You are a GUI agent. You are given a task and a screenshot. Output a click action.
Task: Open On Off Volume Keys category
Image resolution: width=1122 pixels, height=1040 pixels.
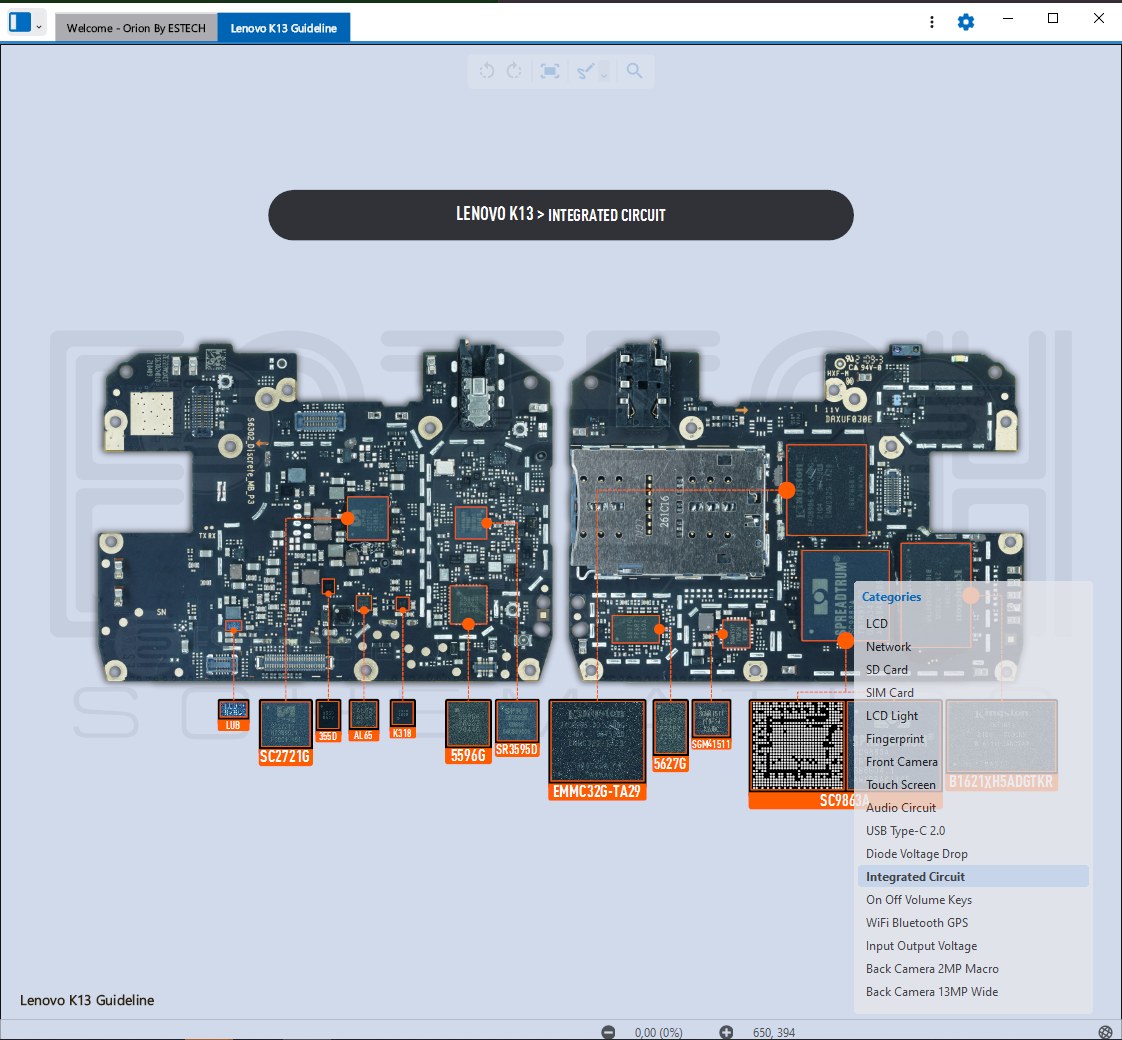973,900
